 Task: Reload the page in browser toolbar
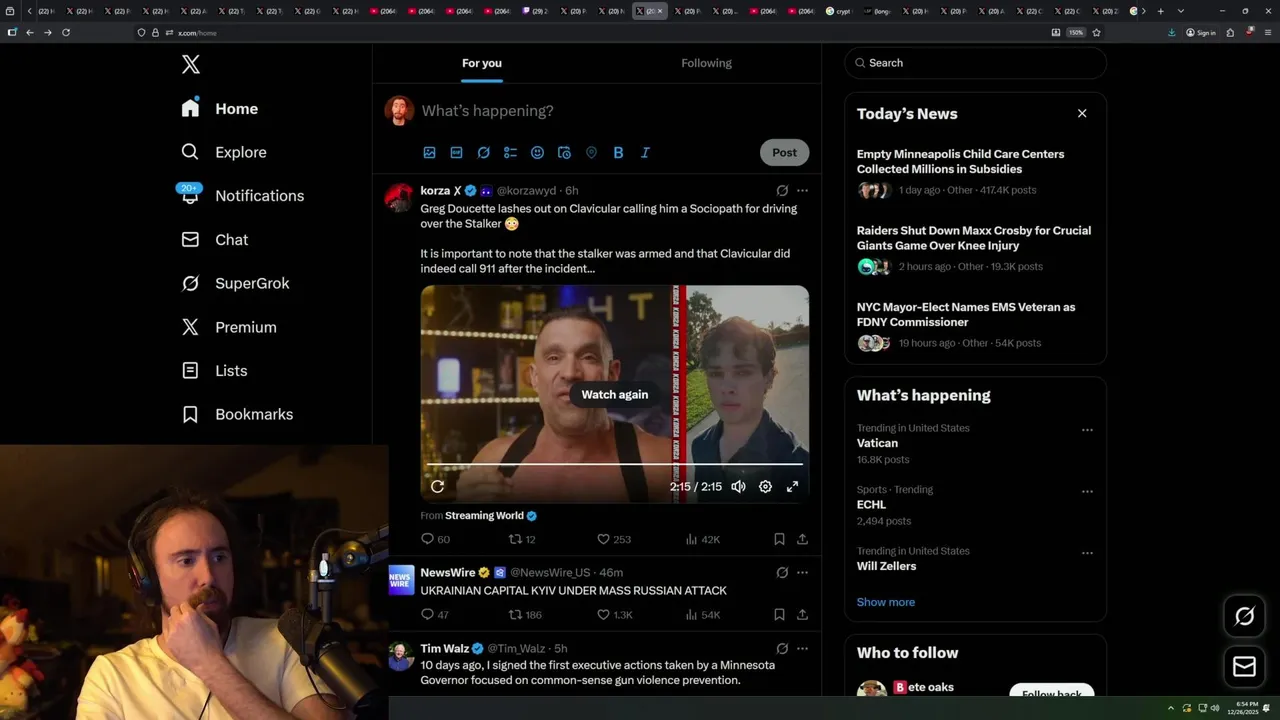[x=66, y=32]
